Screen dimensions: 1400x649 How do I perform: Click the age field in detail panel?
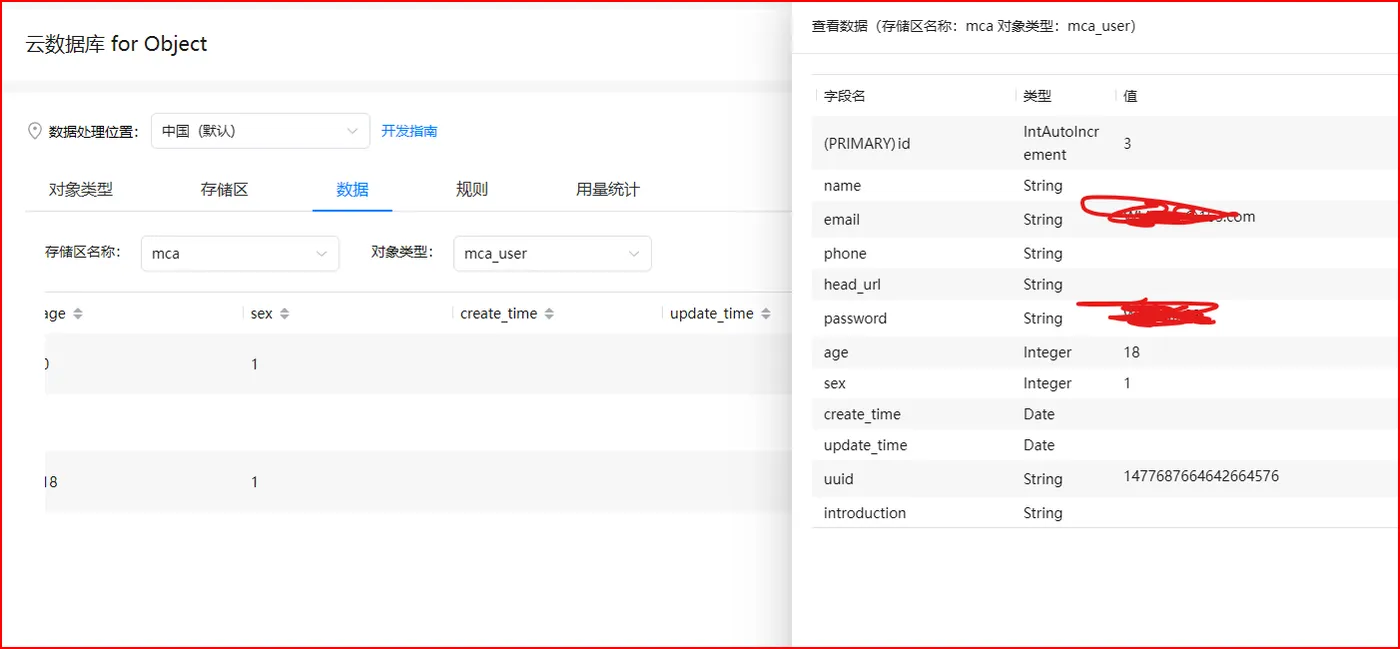coord(836,353)
